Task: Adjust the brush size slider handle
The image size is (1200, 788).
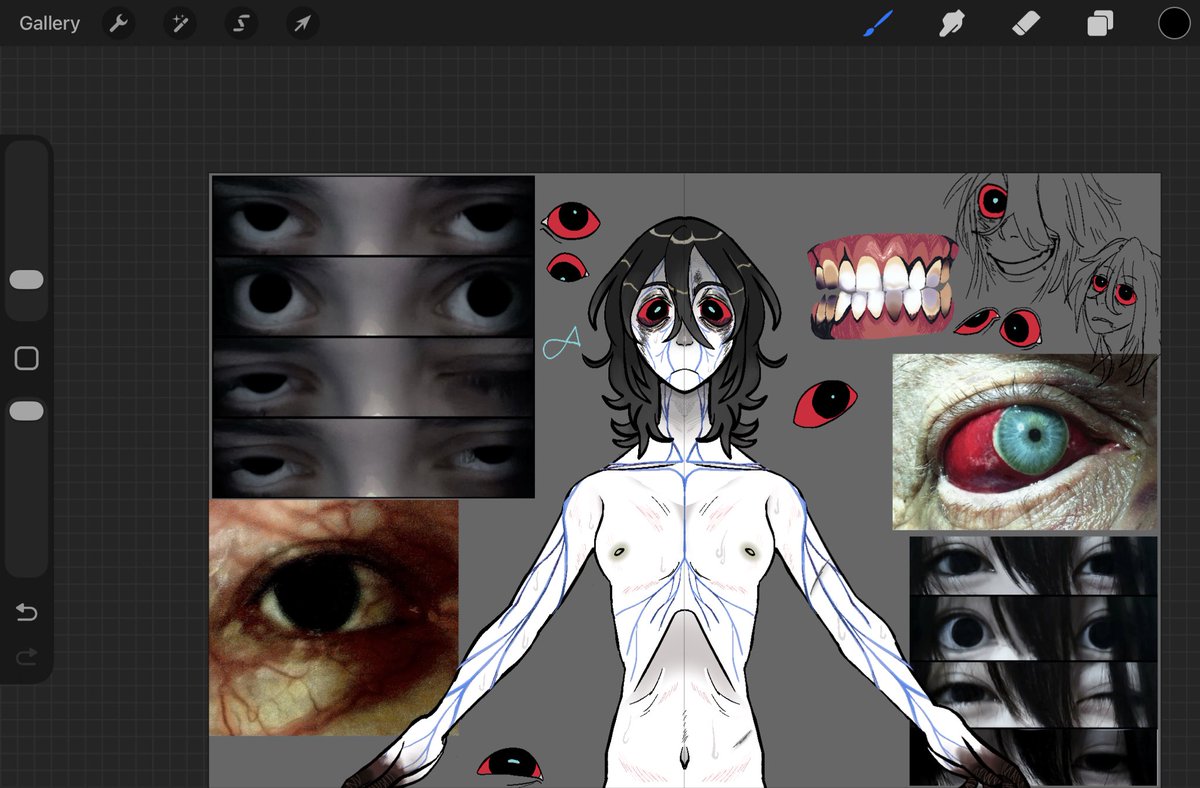Action: coord(26,280)
